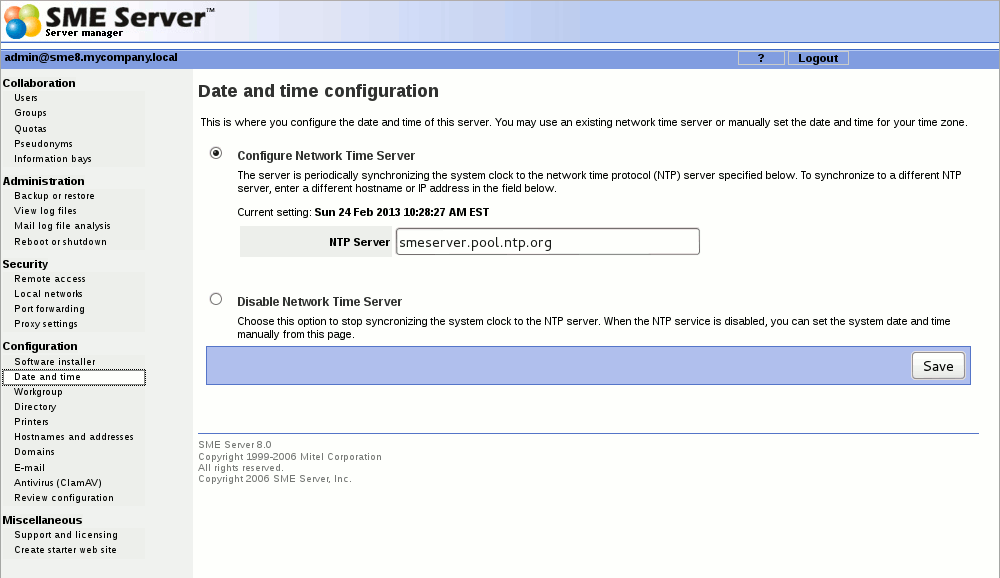Viewport: 1000px width, 578px height.
Task: Go to the Quotas page
Action: pyautogui.click(x=31, y=129)
